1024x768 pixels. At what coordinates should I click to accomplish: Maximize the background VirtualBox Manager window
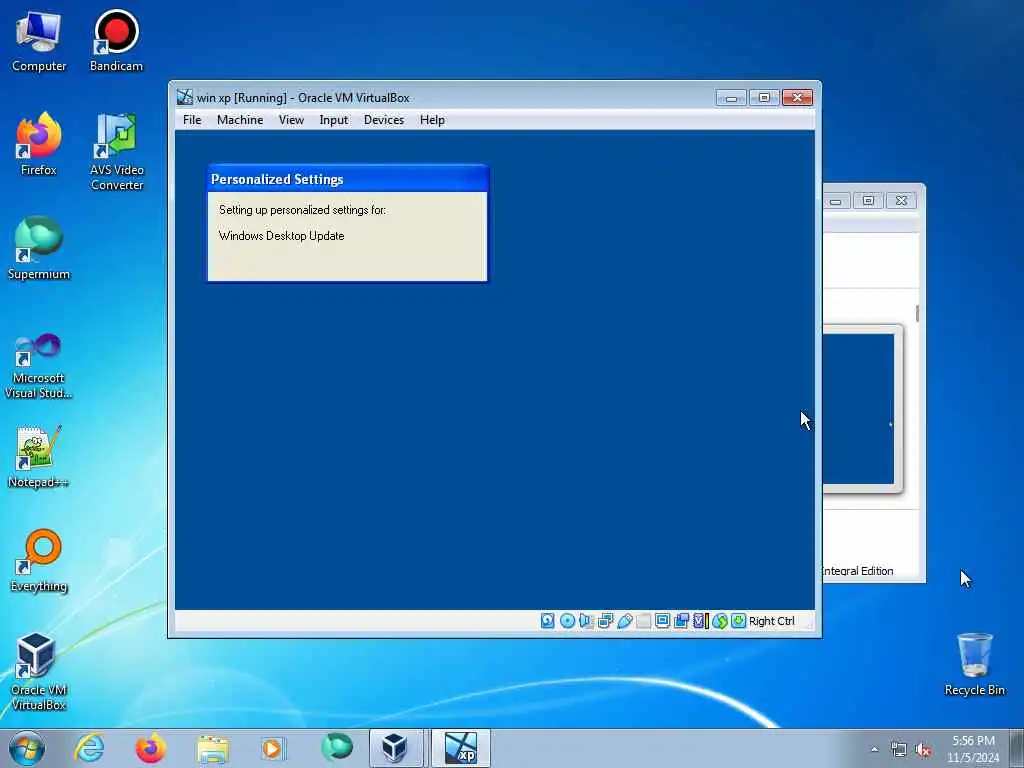click(869, 200)
